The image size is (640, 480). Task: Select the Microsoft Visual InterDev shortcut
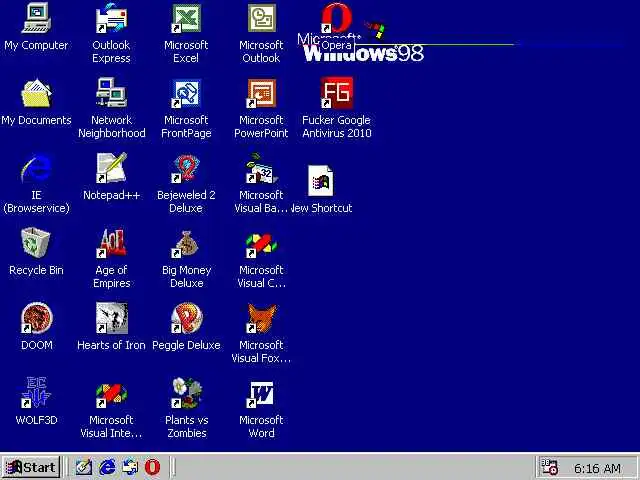coord(111,395)
